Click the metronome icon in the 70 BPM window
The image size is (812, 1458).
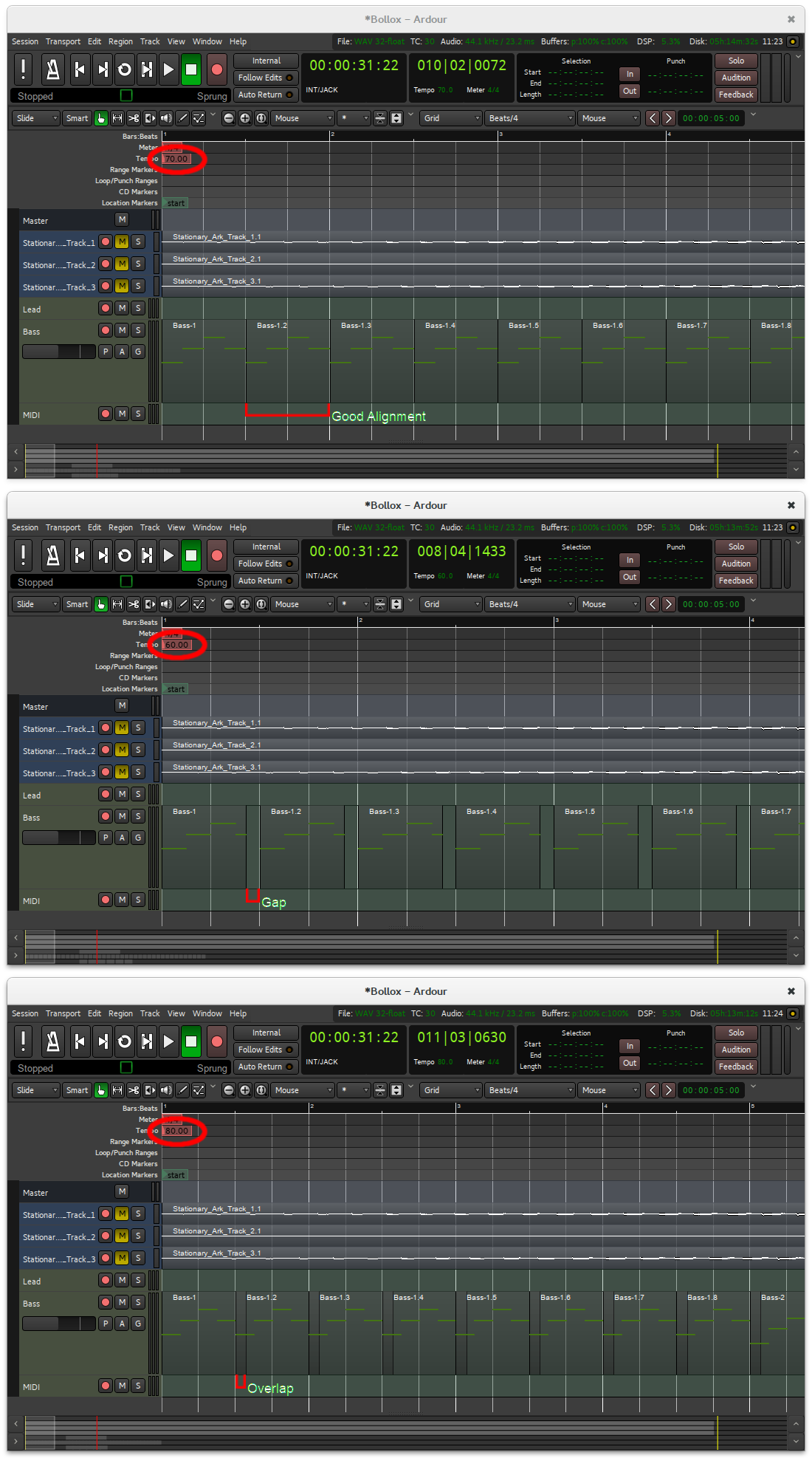click(x=52, y=69)
